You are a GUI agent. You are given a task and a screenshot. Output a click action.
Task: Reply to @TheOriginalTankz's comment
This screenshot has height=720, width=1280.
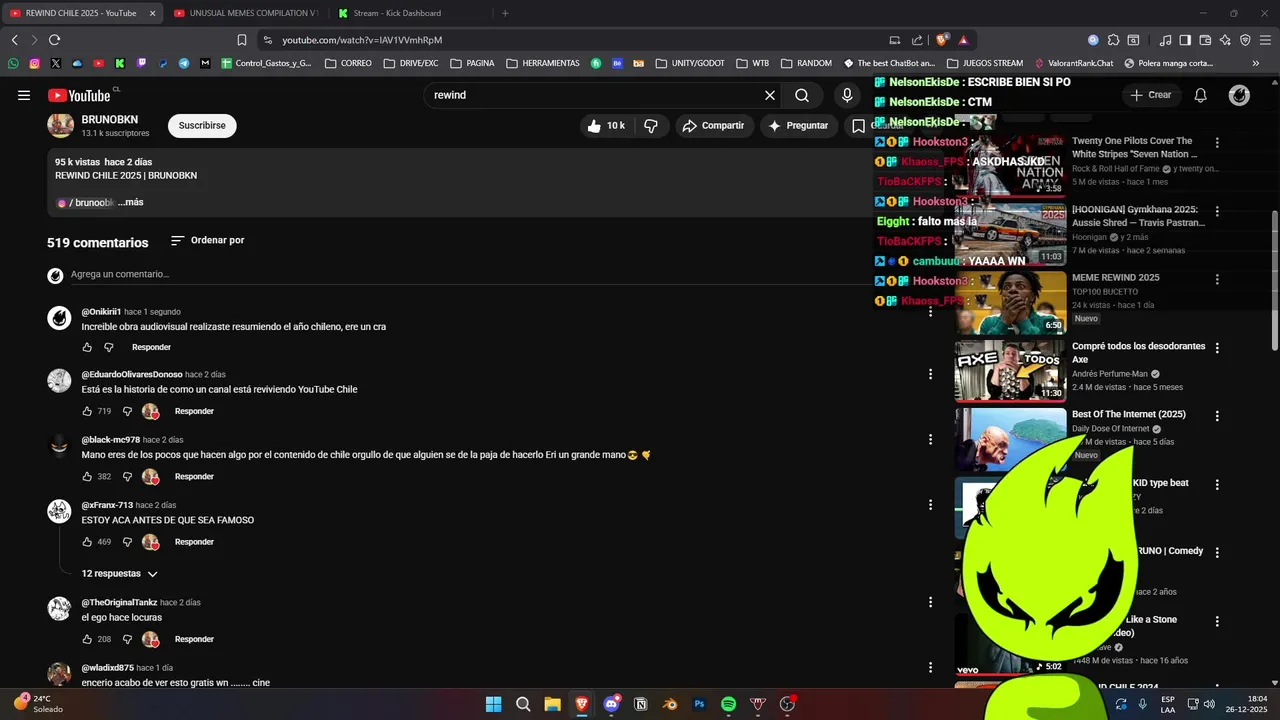click(x=194, y=639)
